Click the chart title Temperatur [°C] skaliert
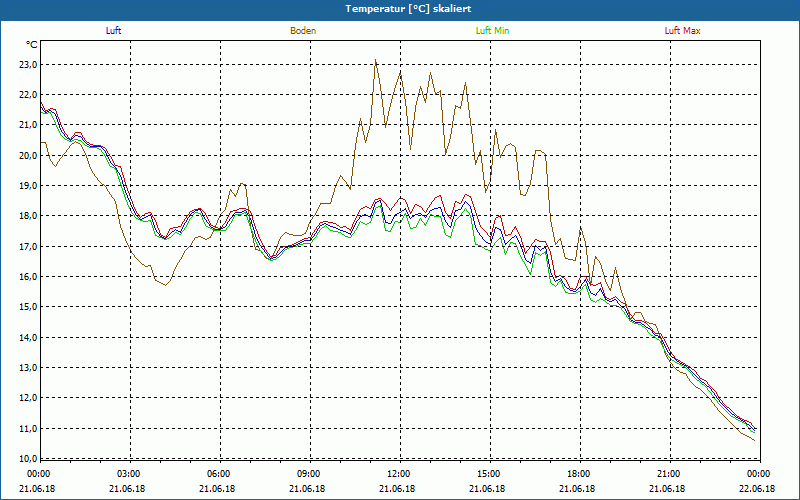The height and width of the screenshot is (500, 800). [400, 8]
